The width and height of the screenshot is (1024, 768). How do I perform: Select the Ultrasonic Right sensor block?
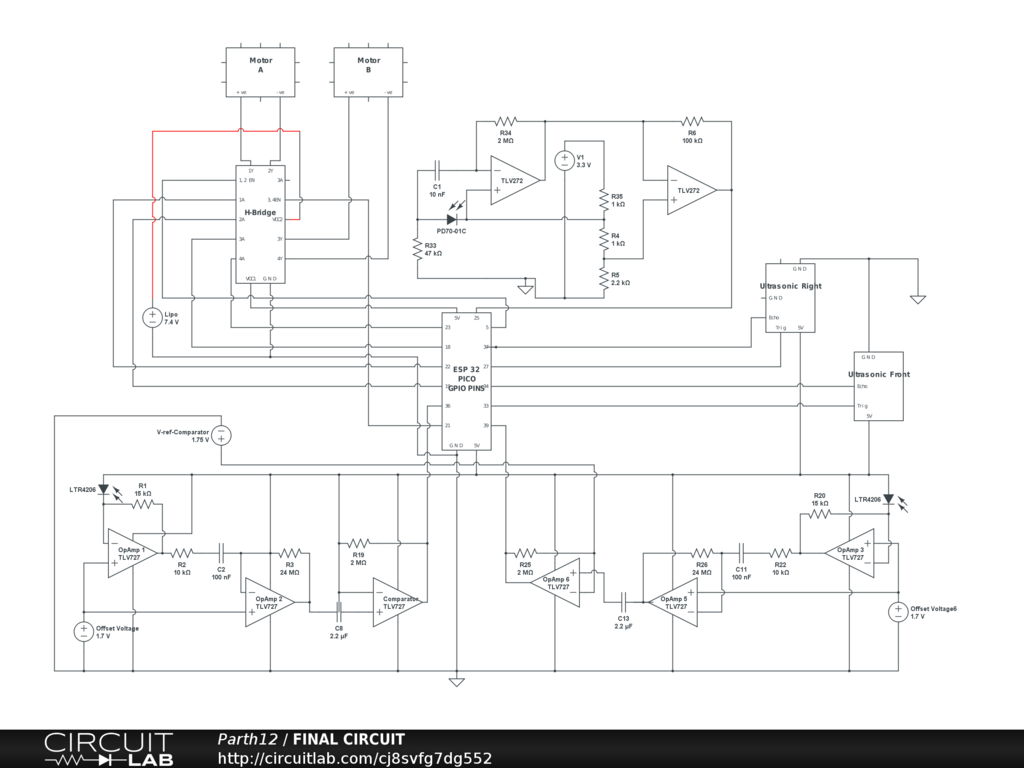791,297
